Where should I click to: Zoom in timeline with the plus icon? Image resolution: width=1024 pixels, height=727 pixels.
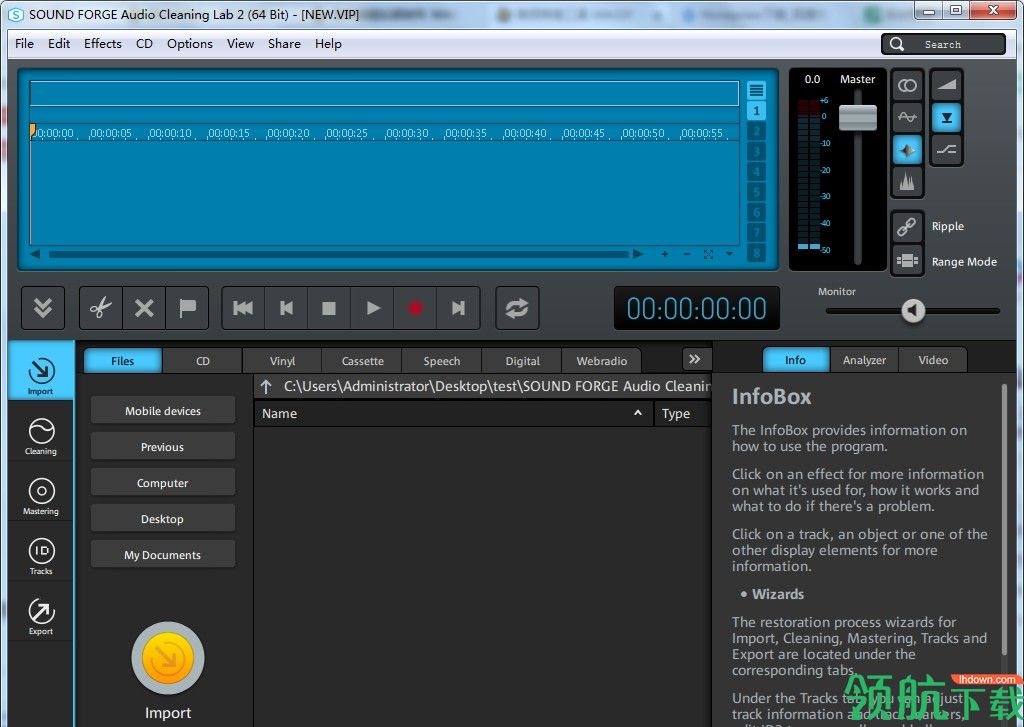665,254
